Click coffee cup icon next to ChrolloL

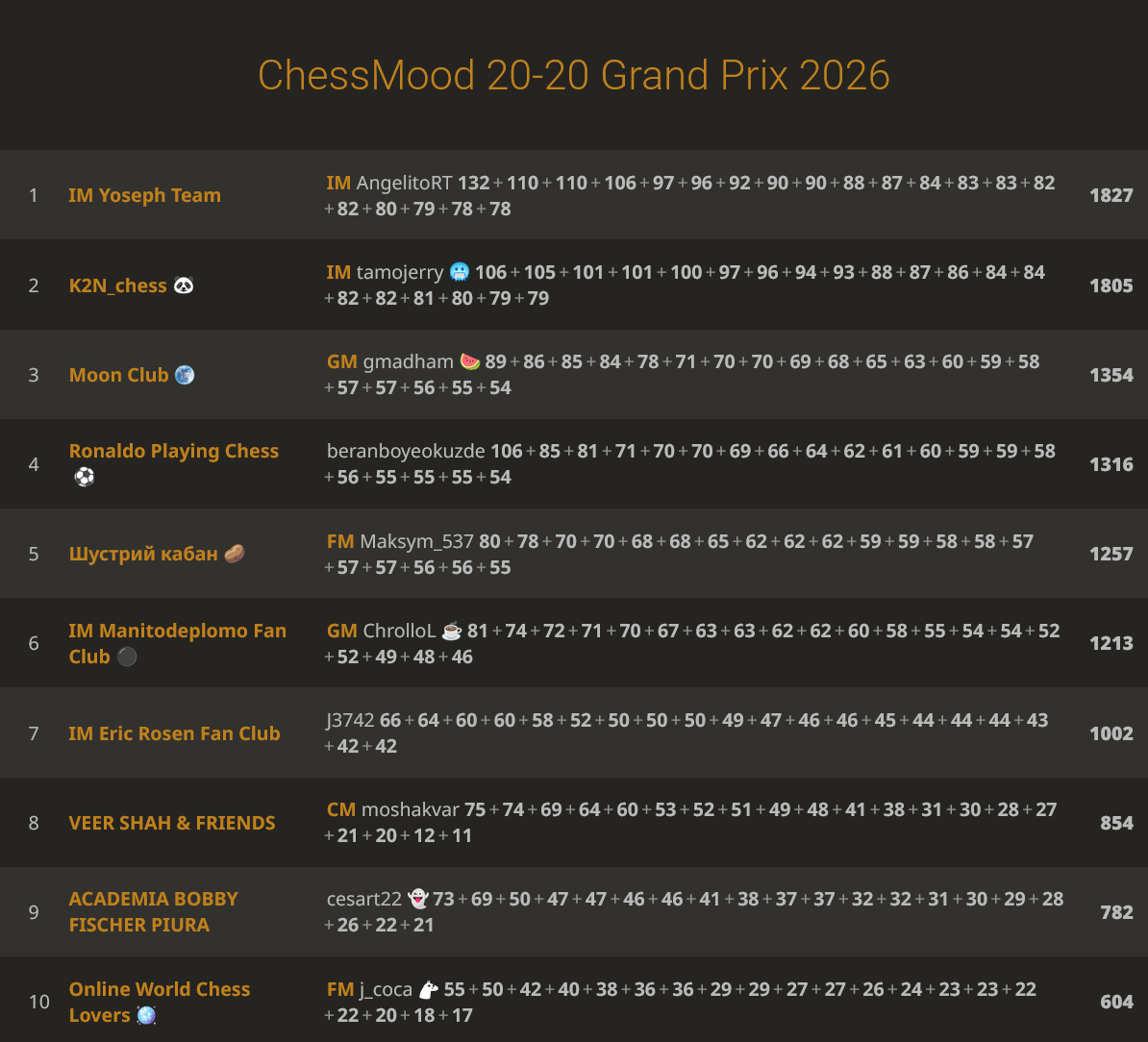pos(452,631)
